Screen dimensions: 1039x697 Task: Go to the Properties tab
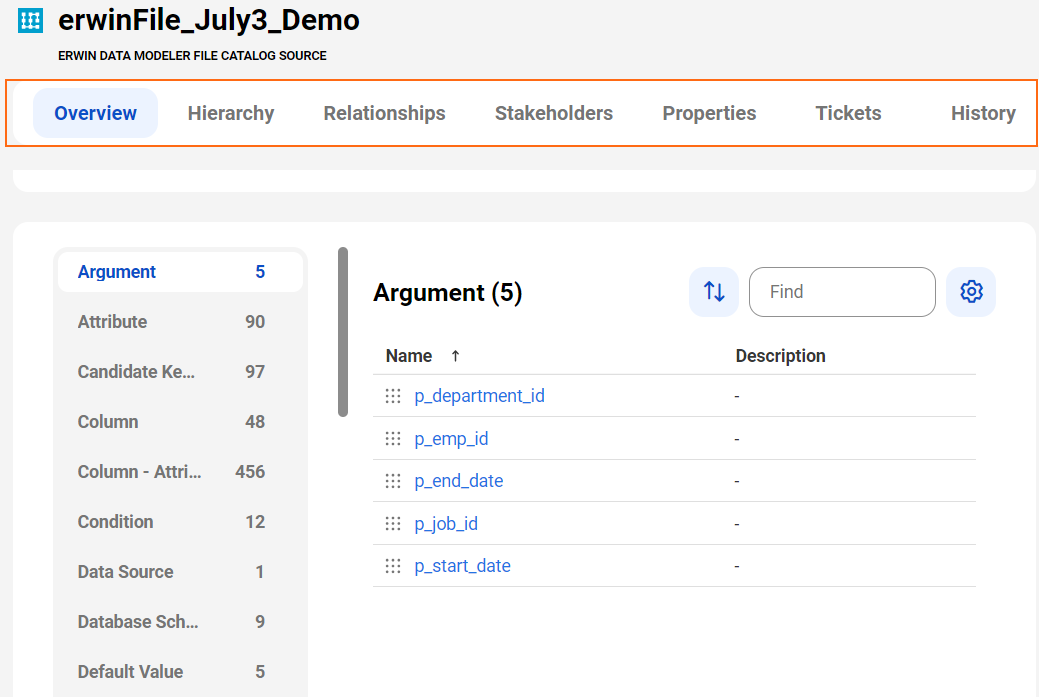709,113
